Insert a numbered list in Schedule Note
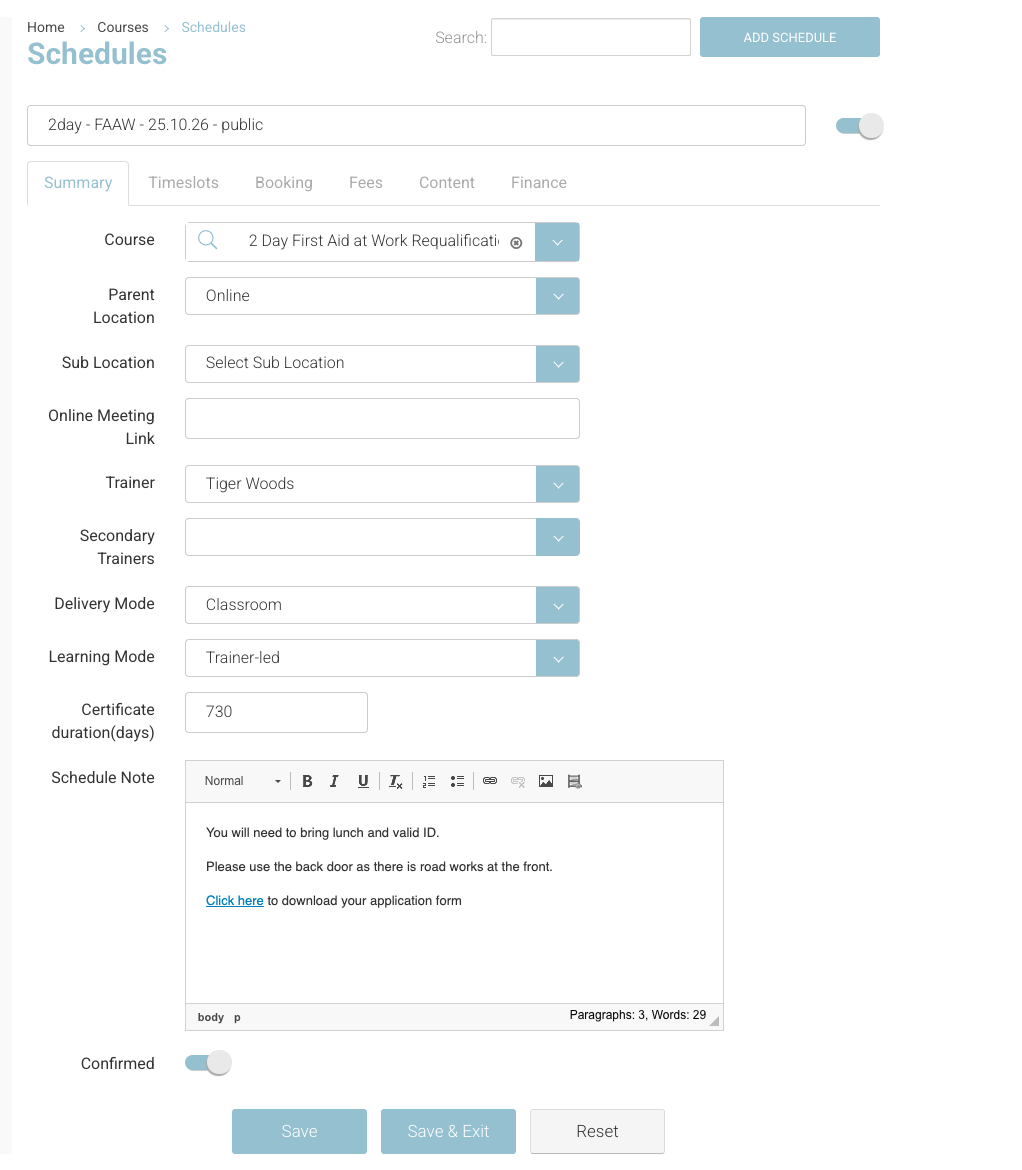 [x=429, y=781]
